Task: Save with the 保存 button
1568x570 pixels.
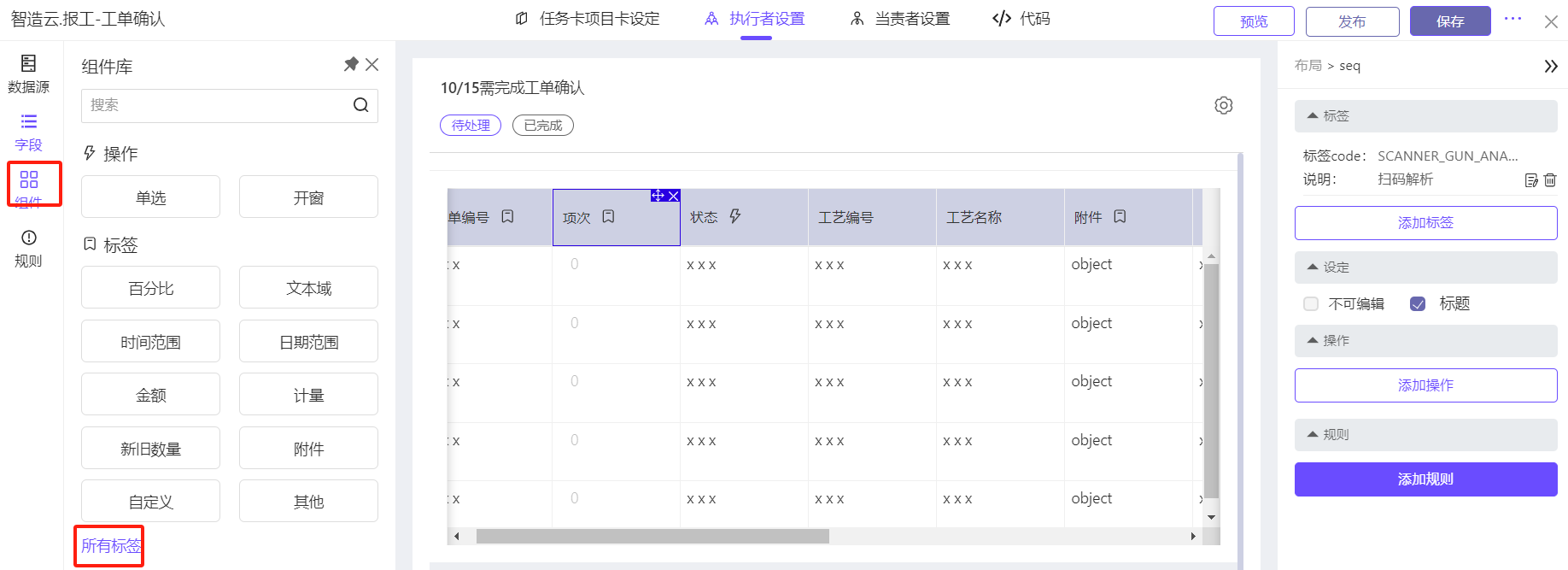Action: 1450,21
